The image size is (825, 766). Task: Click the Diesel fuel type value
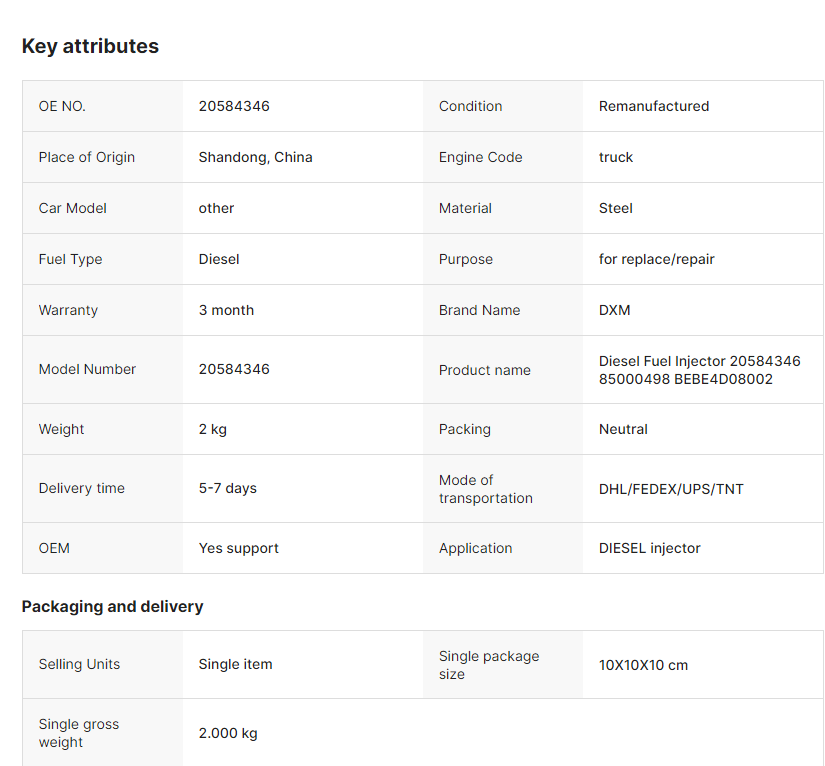pyautogui.click(x=219, y=259)
